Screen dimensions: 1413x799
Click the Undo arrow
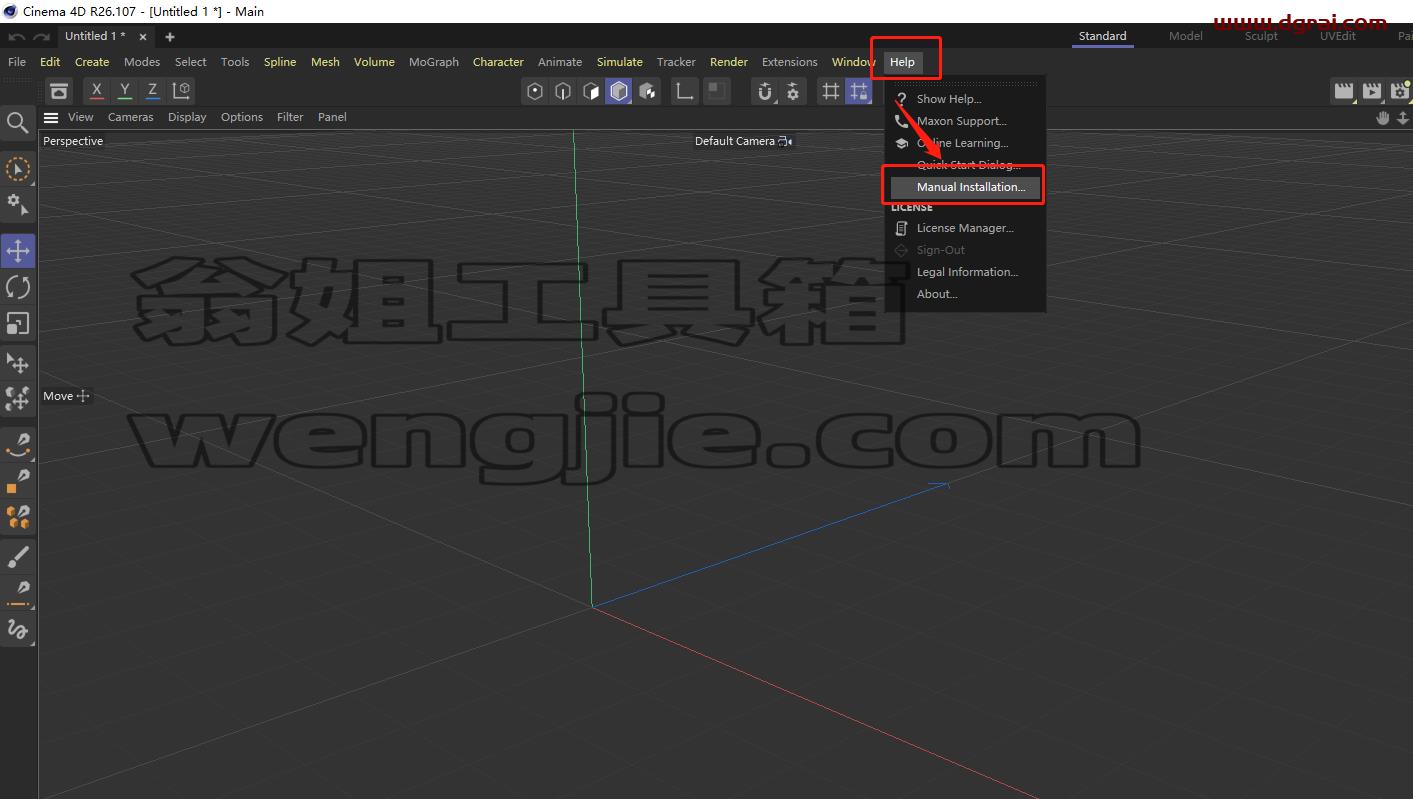[16, 37]
